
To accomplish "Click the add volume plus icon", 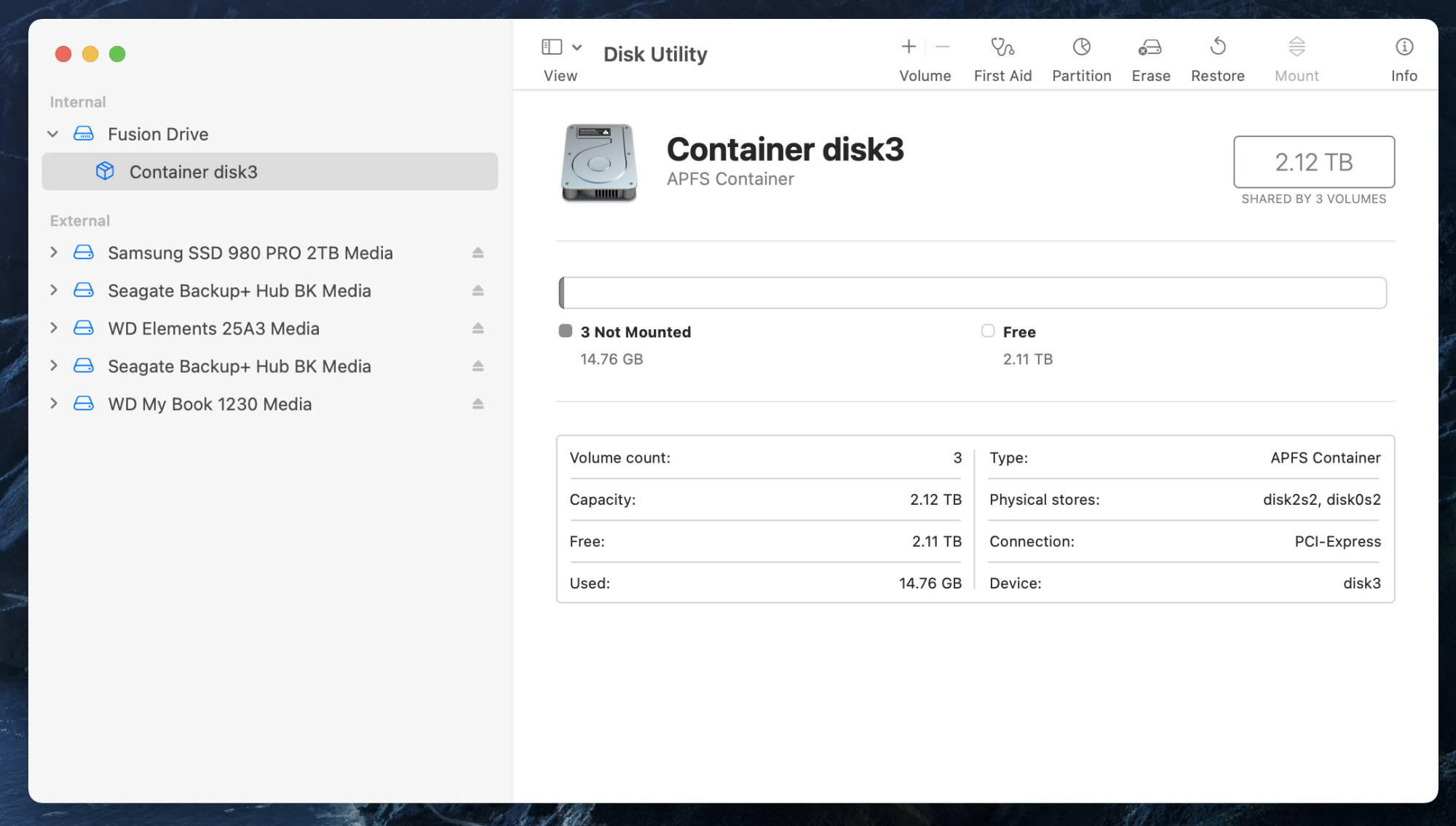I will pos(908,47).
